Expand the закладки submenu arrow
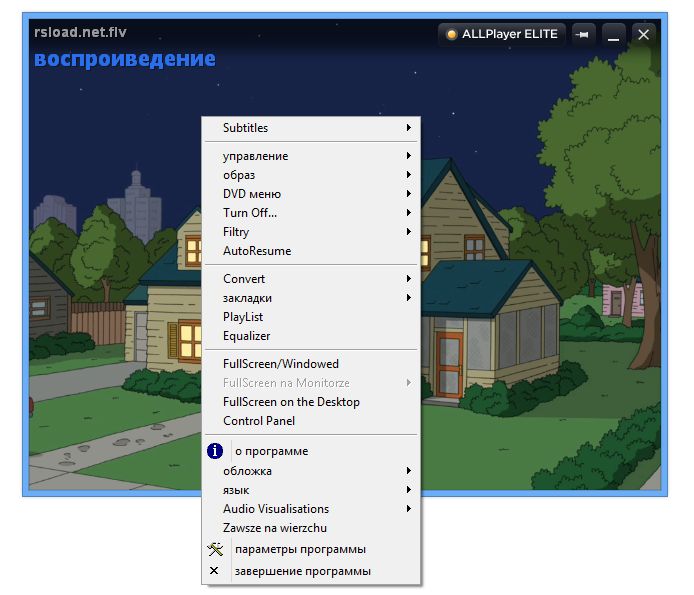The width and height of the screenshot is (694, 595). 409,298
